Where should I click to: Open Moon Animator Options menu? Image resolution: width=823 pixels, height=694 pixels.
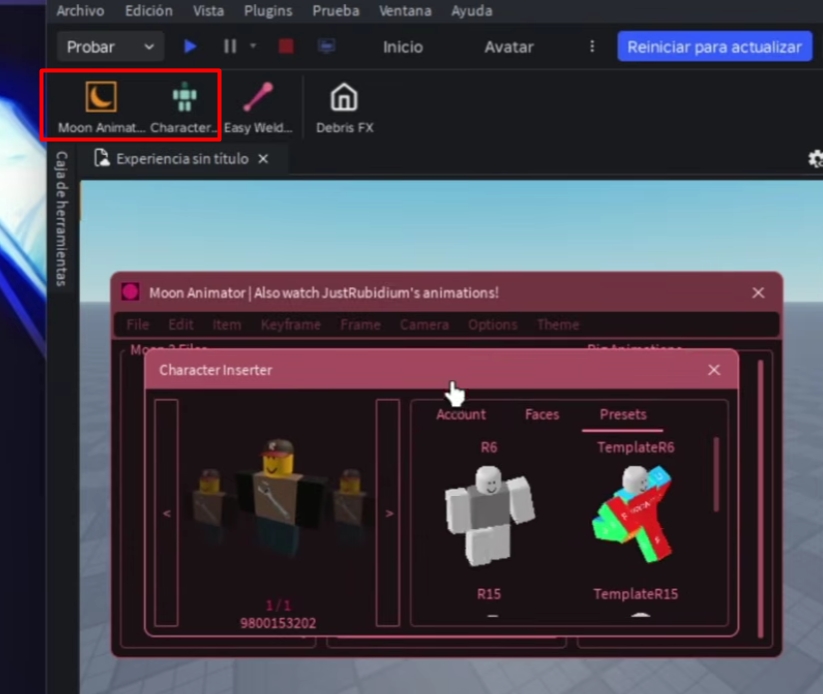pyautogui.click(x=493, y=324)
